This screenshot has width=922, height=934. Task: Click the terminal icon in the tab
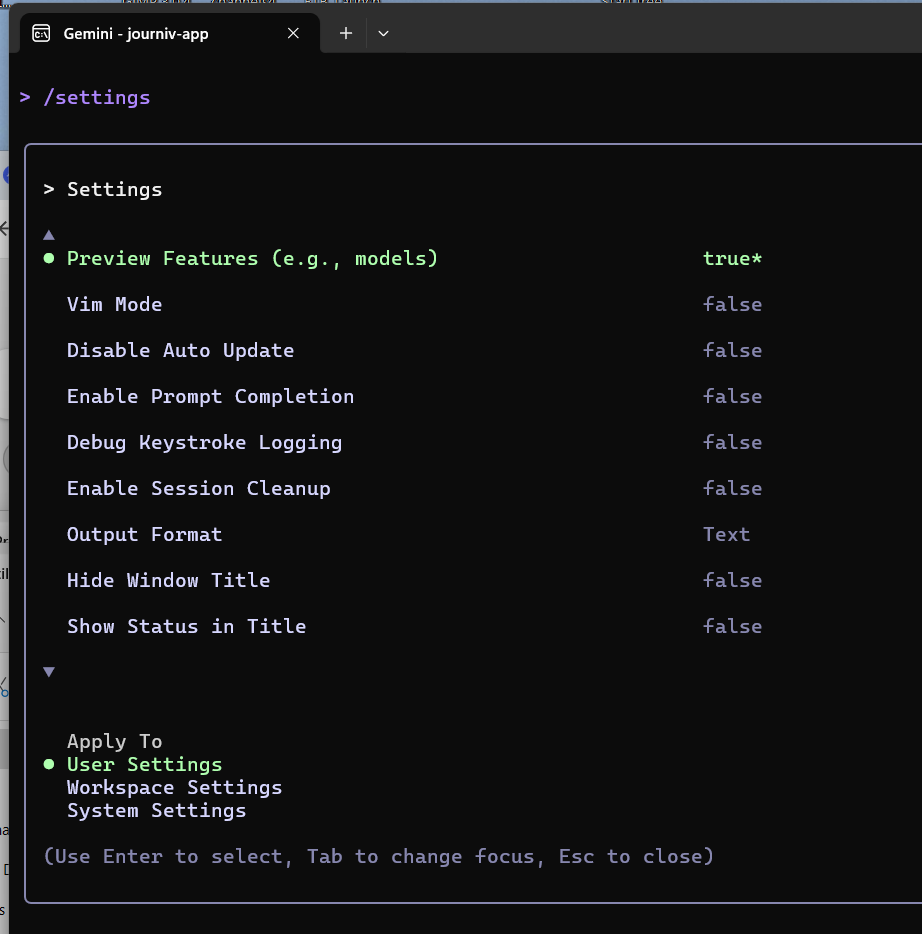41,33
